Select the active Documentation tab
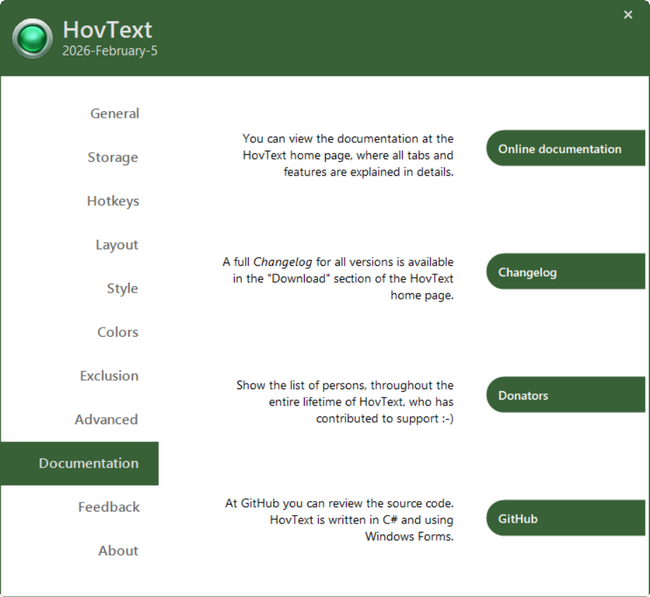 point(88,464)
